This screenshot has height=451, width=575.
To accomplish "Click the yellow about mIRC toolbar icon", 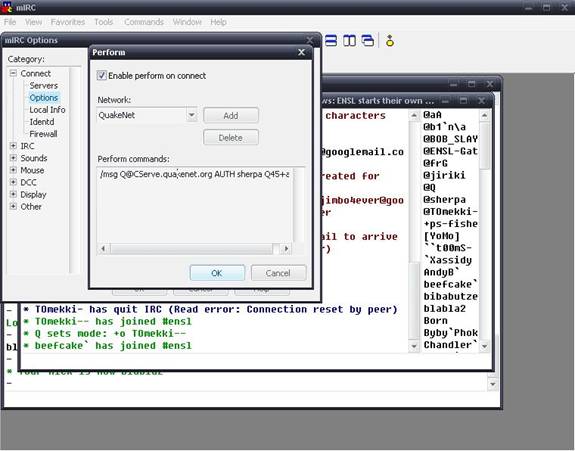I will tap(390, 41).
